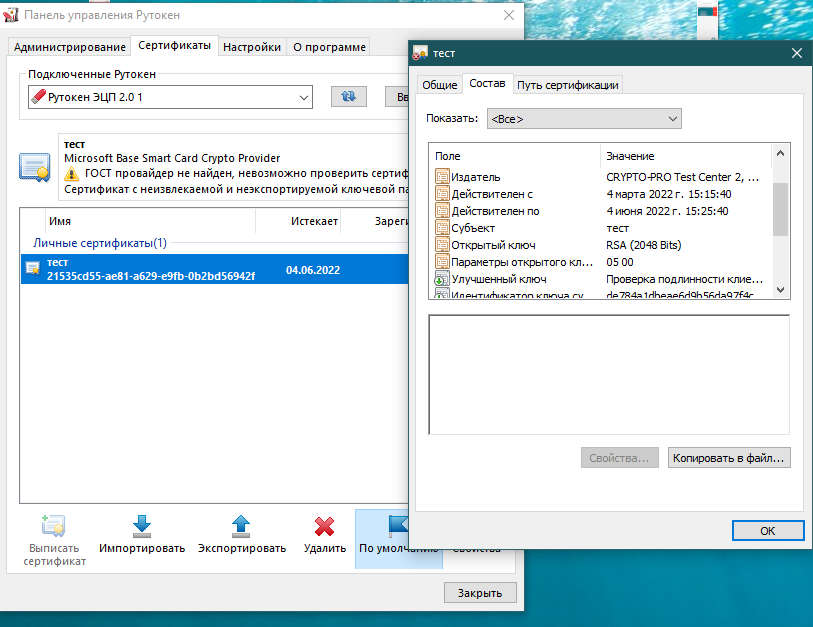The width and height of the screenshot is (813, 627).
Task: Open the Настройки tab
Action: [252, 47]
